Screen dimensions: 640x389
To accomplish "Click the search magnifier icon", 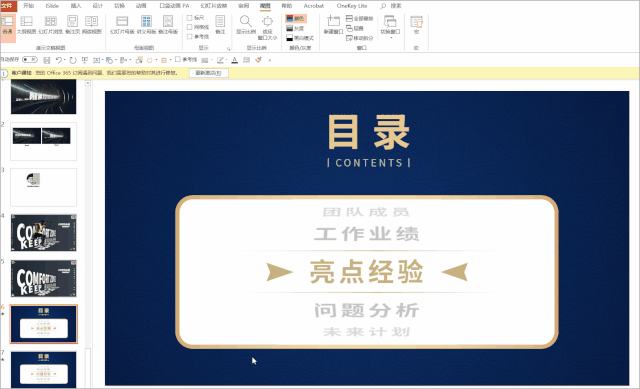I will tap(383, 6).
